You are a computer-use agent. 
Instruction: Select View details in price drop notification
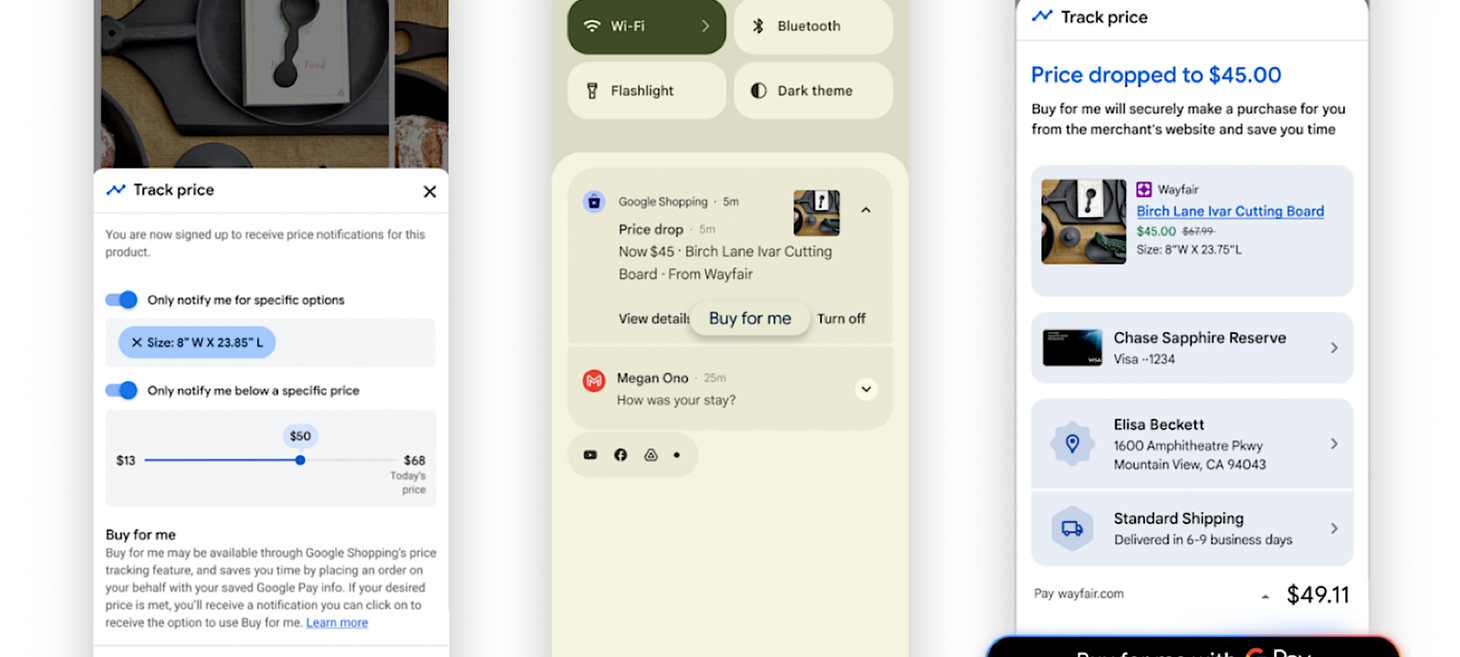653,319
